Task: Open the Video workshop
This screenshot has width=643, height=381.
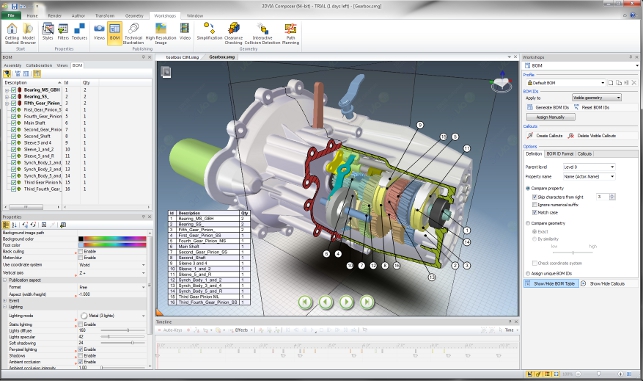Action: coord(185,32)
